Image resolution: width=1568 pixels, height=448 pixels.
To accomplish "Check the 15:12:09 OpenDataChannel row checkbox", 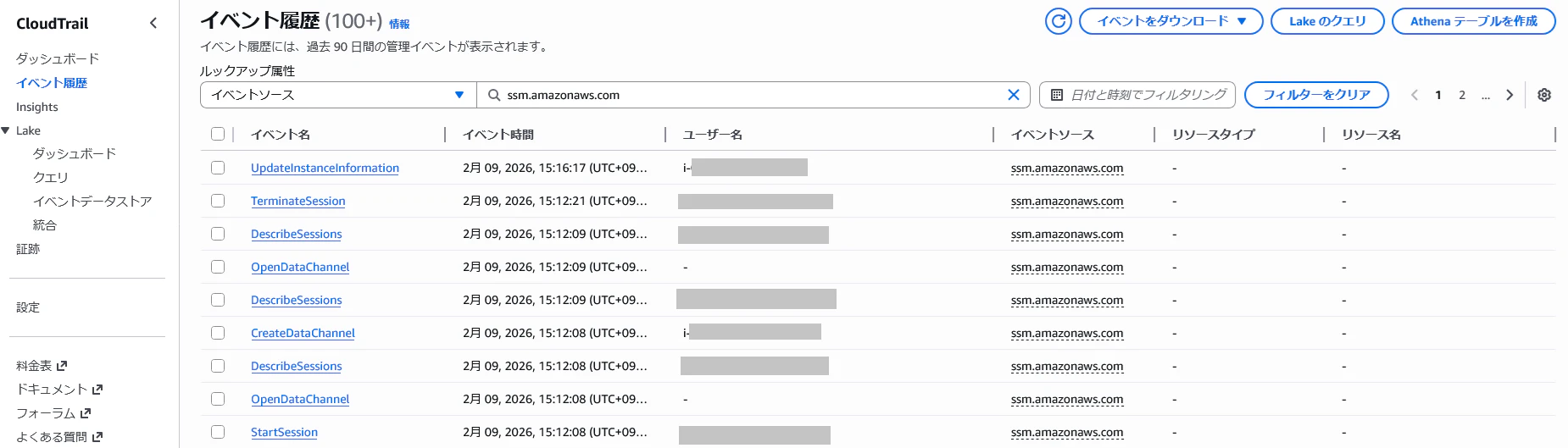I will tap(218, 267).
